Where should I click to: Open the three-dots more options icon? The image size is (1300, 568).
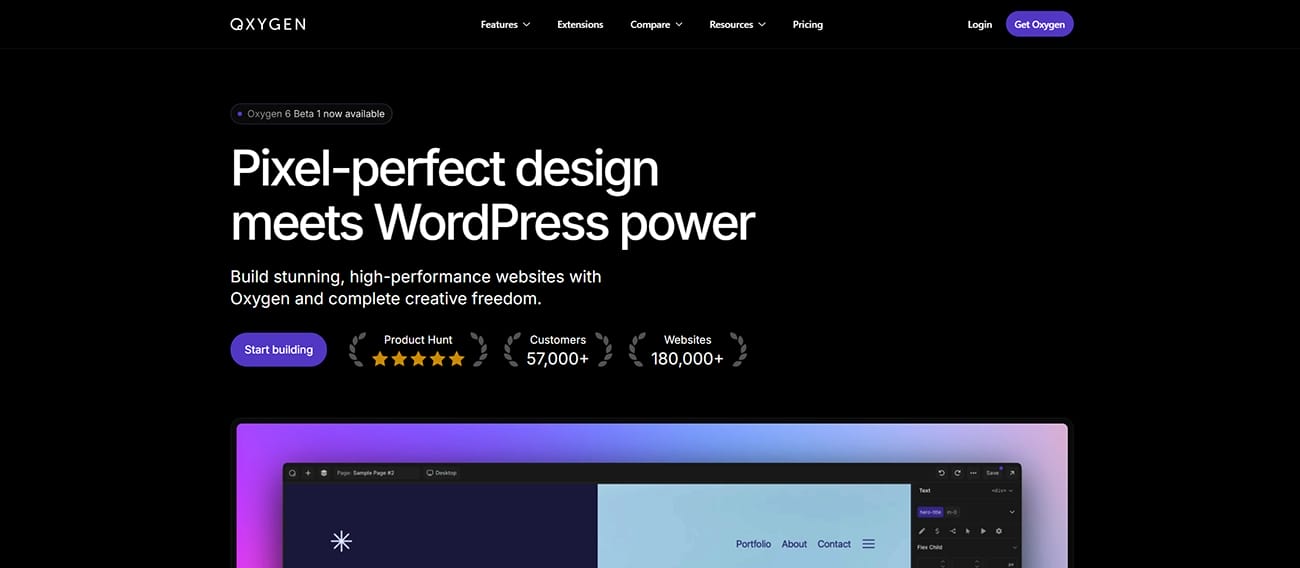[973, 473]
